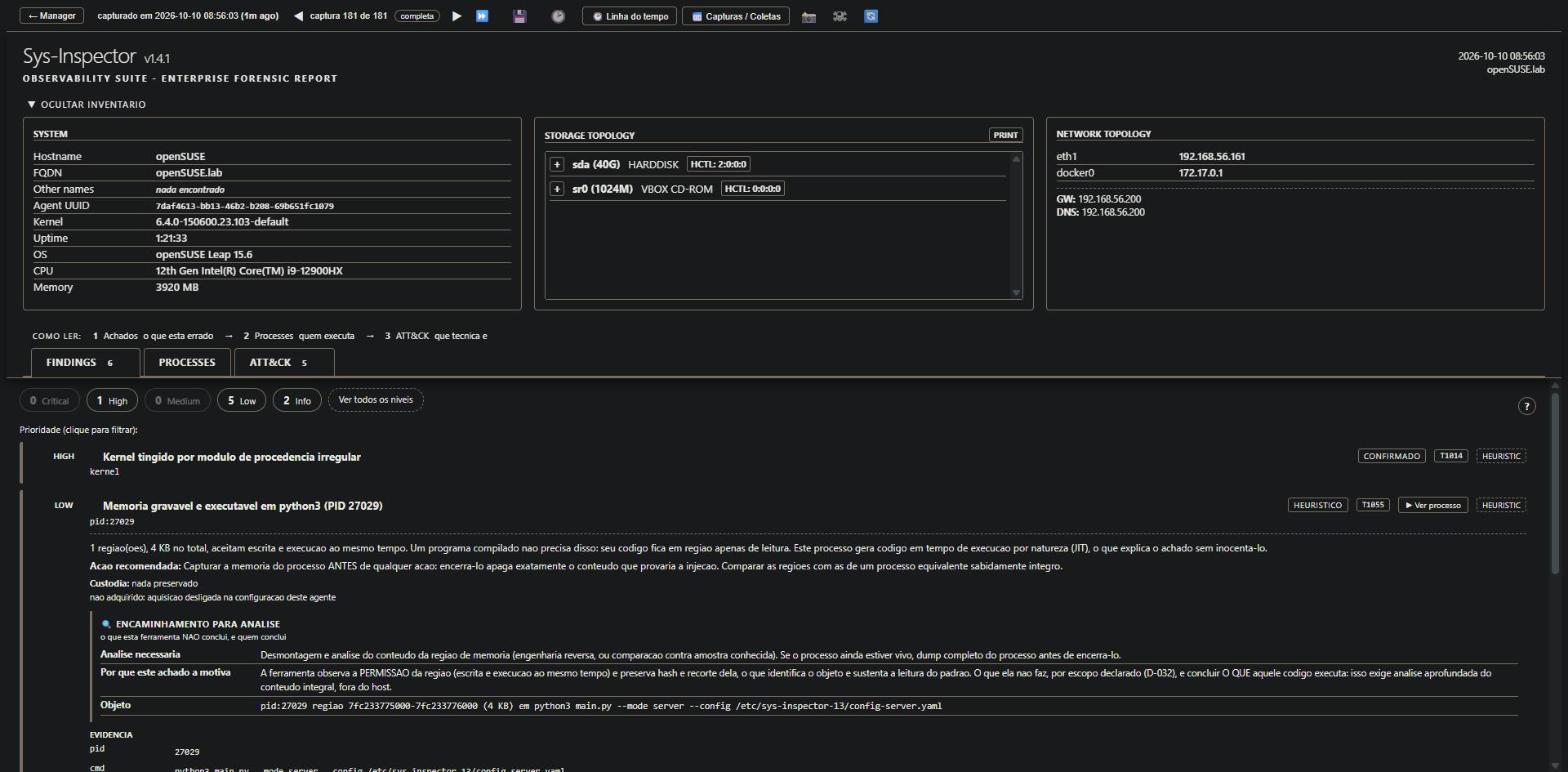
Task: Click the PRINT button in Storage Topology
Action: (1006, 135)
